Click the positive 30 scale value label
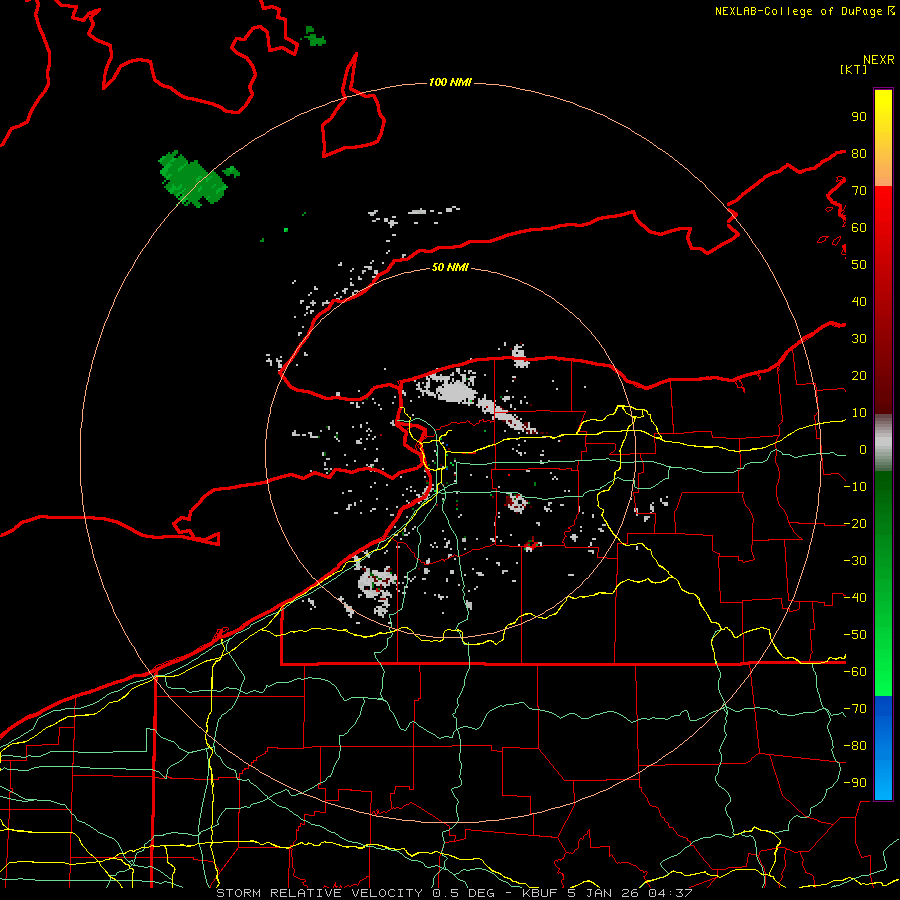Image resolution: width=900 pixels, height=900 pixels. pos(859,339)
